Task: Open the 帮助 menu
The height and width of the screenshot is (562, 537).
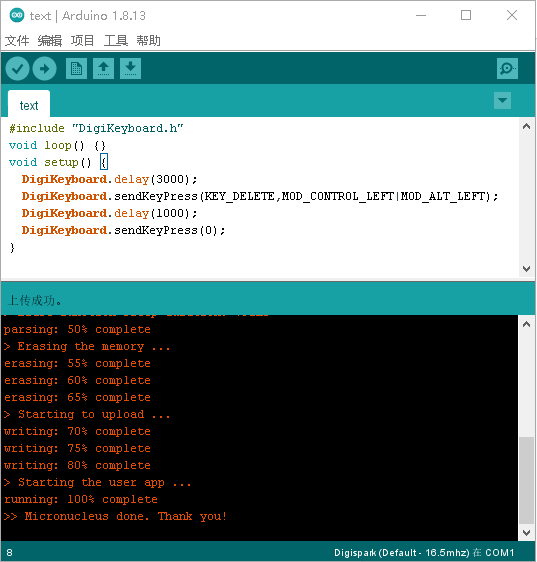Action: click(148, 41)
